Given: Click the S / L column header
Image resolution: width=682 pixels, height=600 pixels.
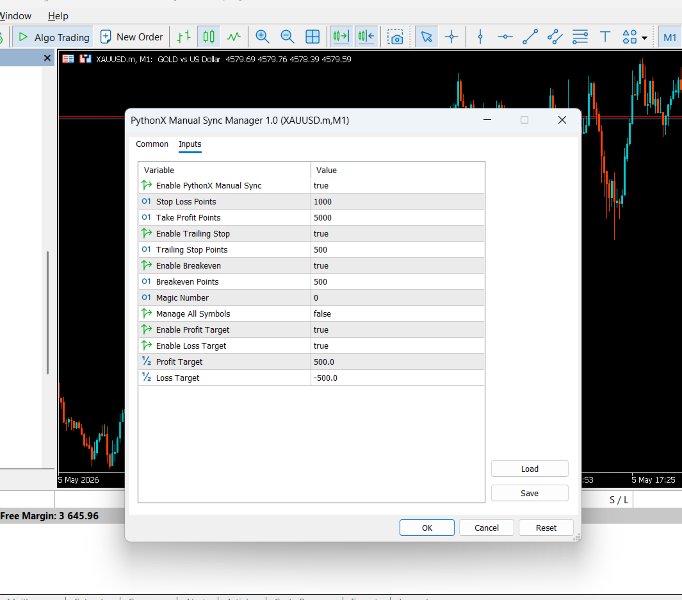Looking at the screenshot, I should click(x=618, y=500).
